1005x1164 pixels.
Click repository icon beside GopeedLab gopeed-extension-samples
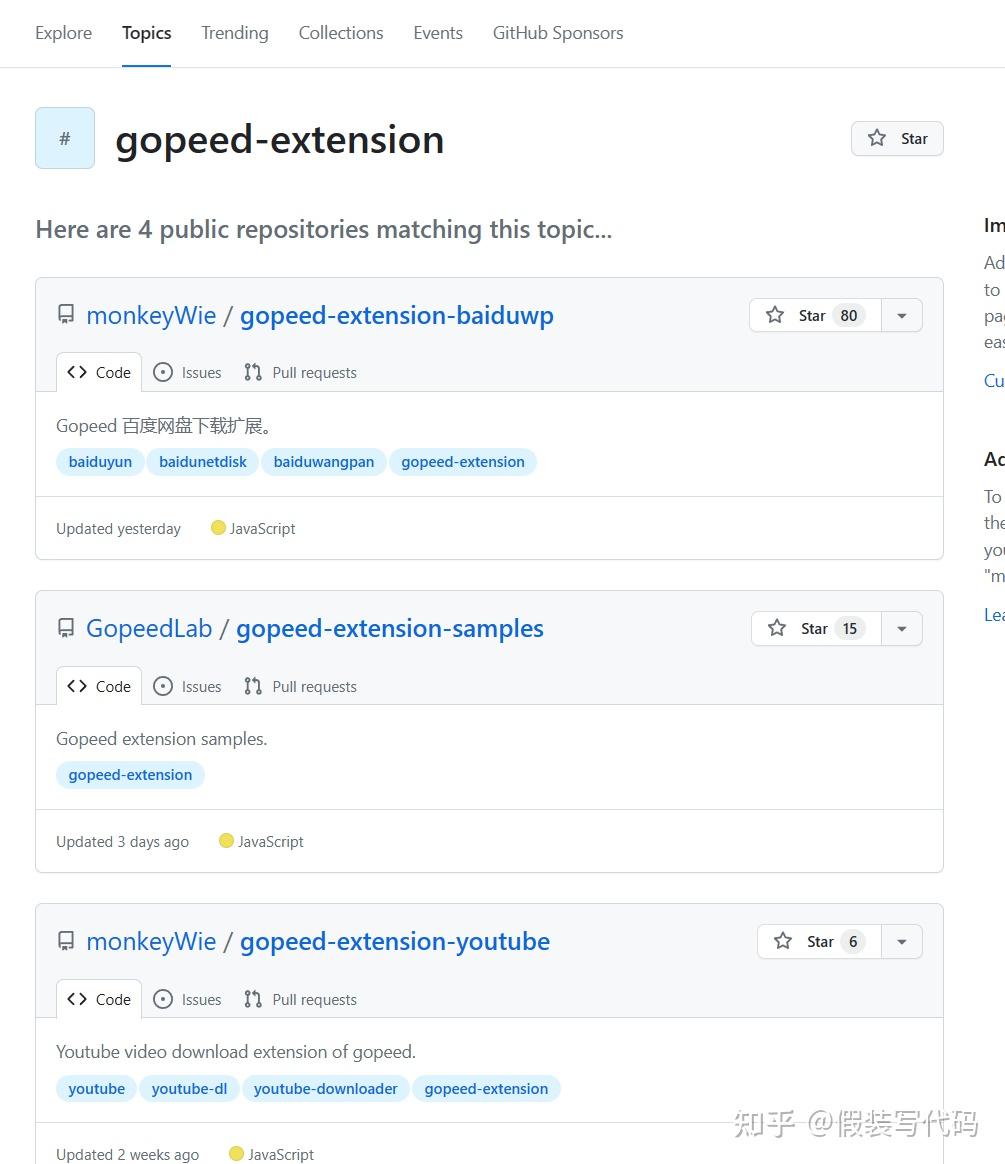pyautogui.click(x=66, y=628)
